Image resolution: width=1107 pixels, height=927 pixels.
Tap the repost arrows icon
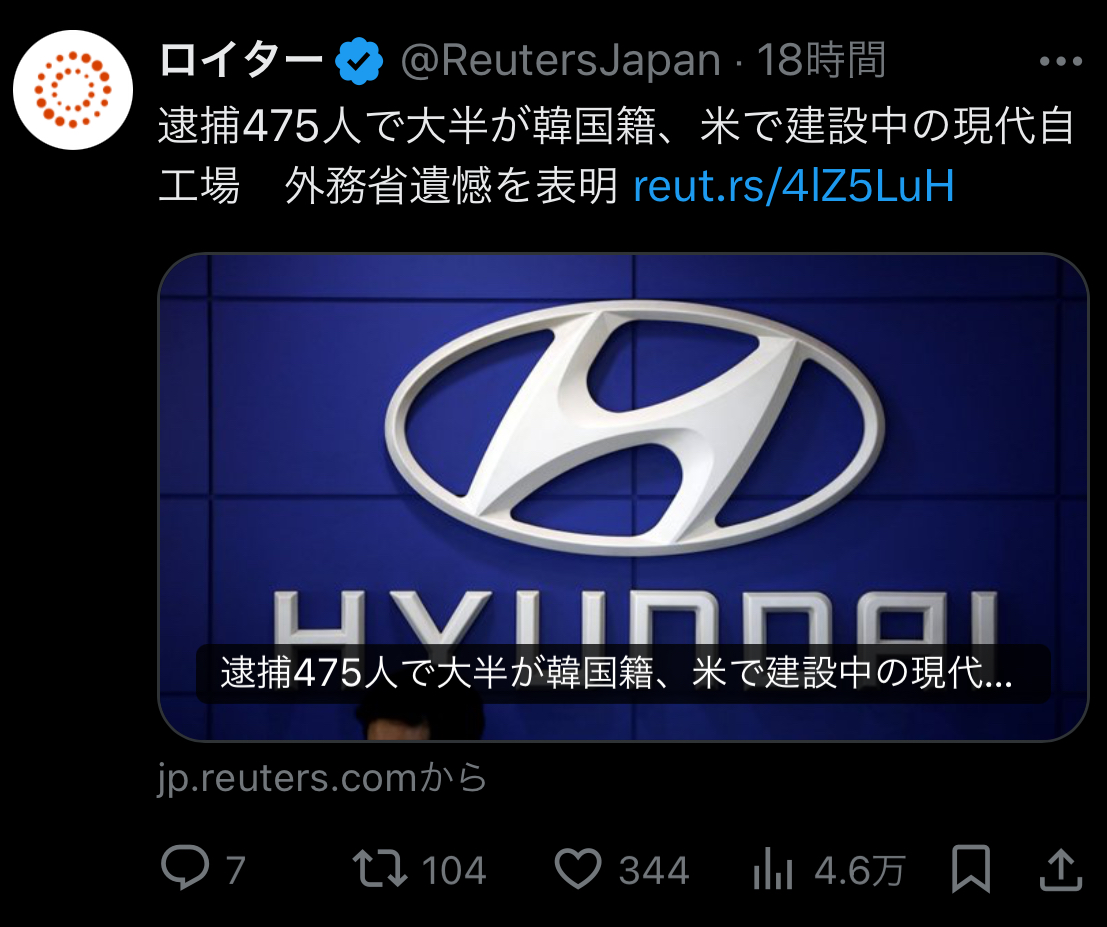381,868
